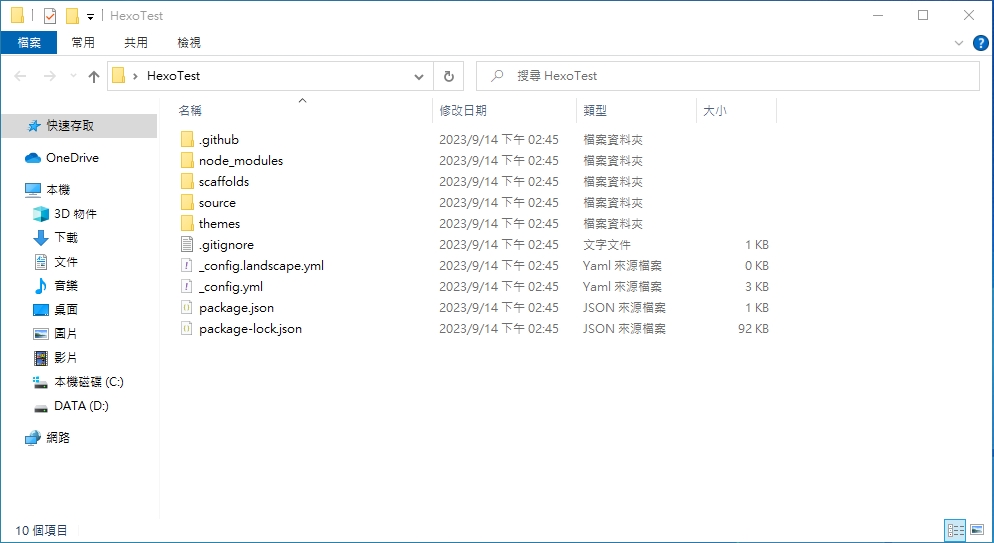Click Properties icon in quick access toolbar
994x543 pixels.
click(x=50, y=16)
